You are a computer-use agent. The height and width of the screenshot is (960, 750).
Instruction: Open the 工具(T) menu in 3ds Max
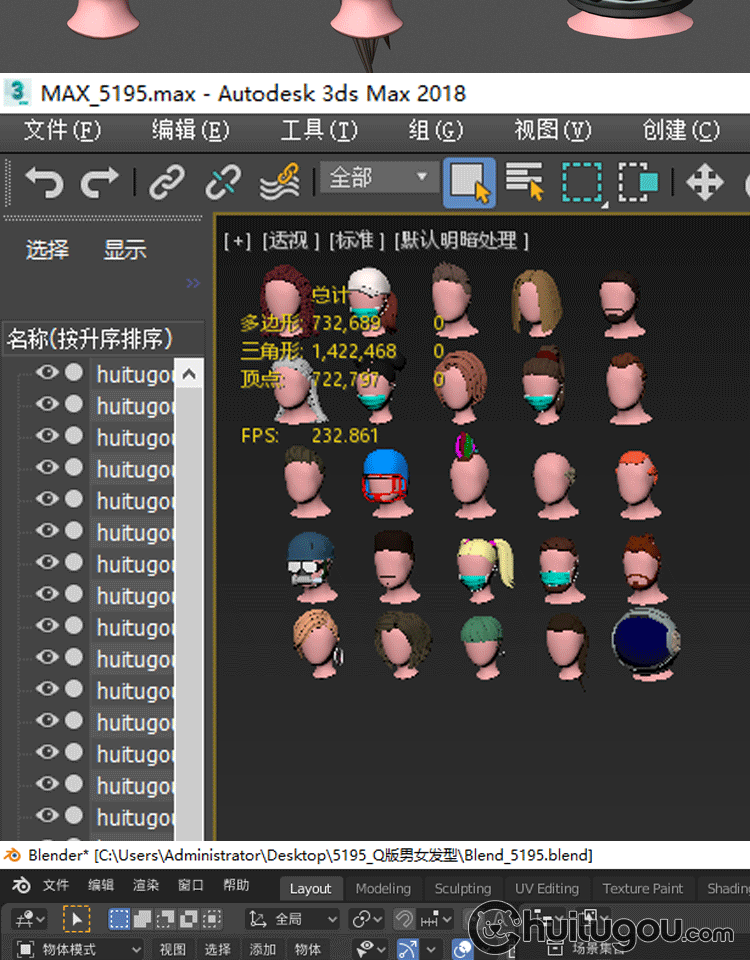coord(319,130)
